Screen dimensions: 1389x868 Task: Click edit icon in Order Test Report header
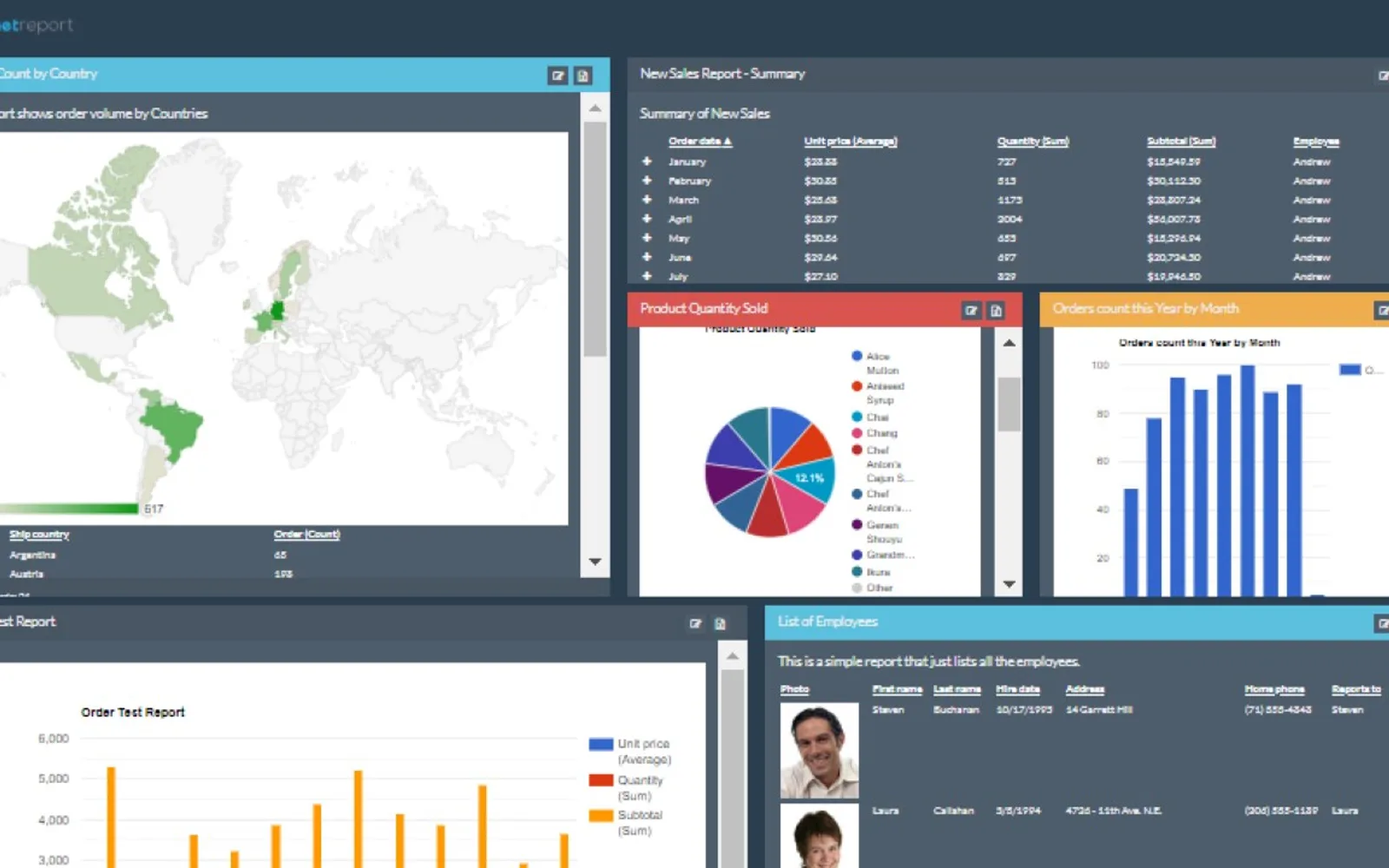695,623
